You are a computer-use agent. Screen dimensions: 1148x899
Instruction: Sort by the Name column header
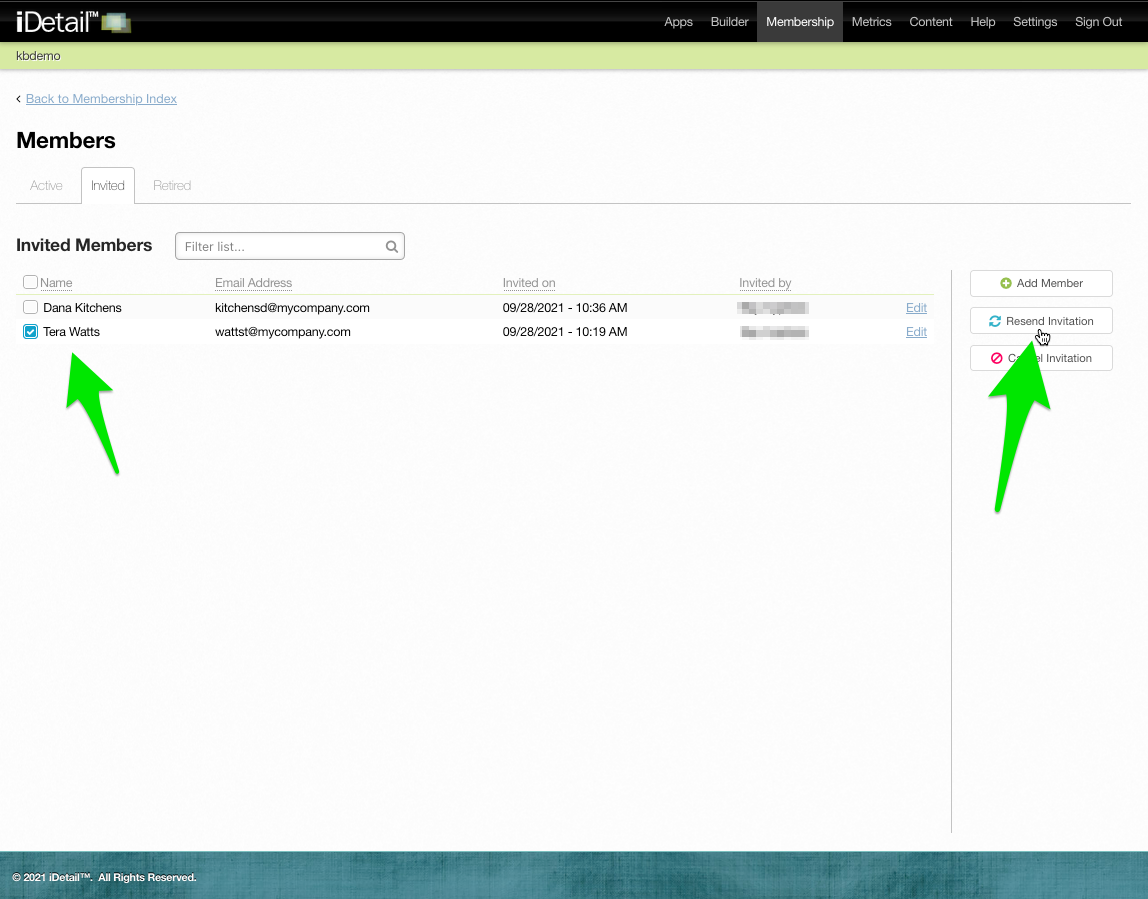pos(56,283)
